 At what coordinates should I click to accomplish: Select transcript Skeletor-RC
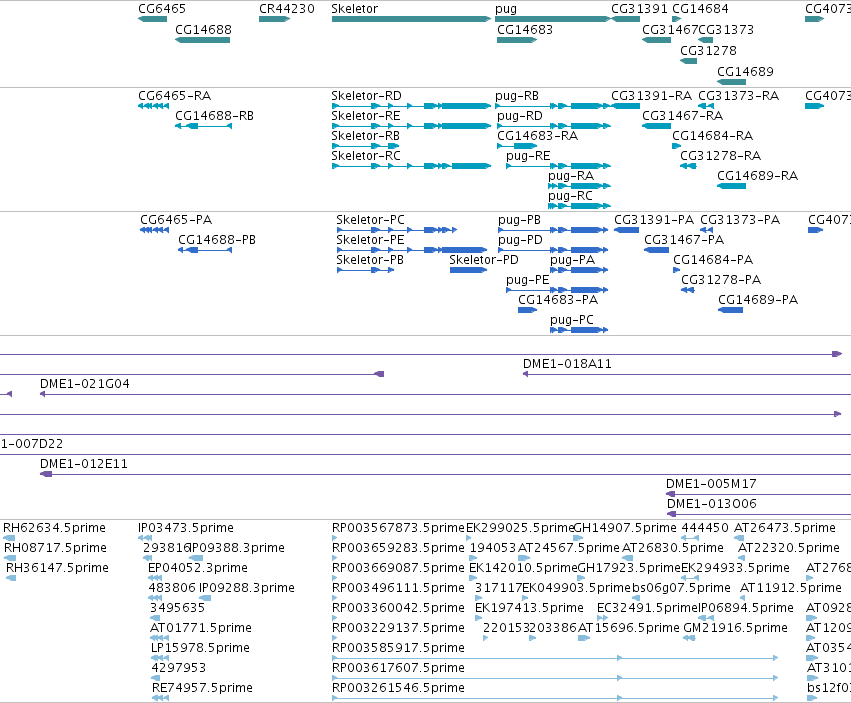point(411,166)
